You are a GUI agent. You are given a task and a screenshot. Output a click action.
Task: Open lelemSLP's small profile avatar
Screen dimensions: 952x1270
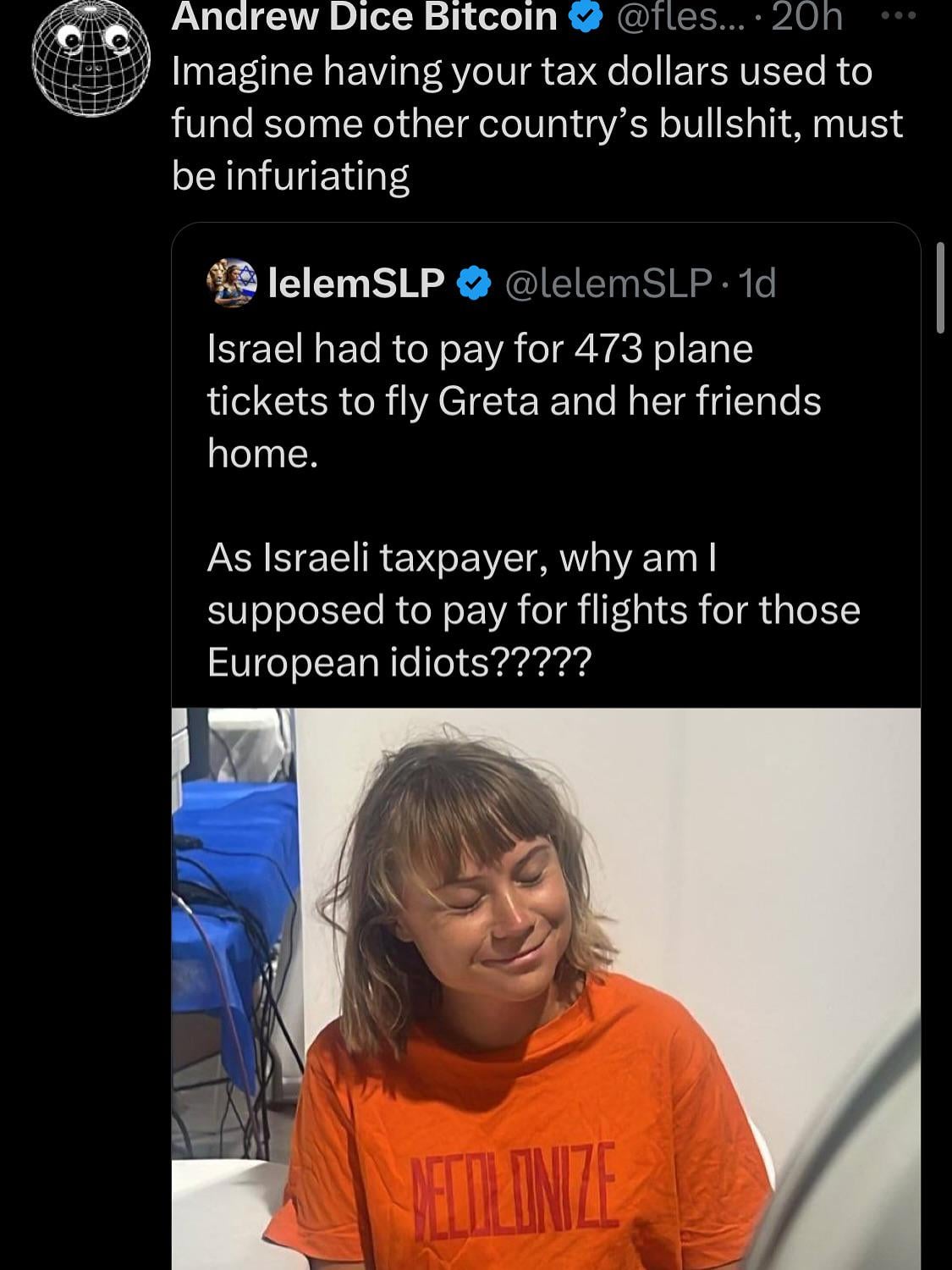coord(232,283)
